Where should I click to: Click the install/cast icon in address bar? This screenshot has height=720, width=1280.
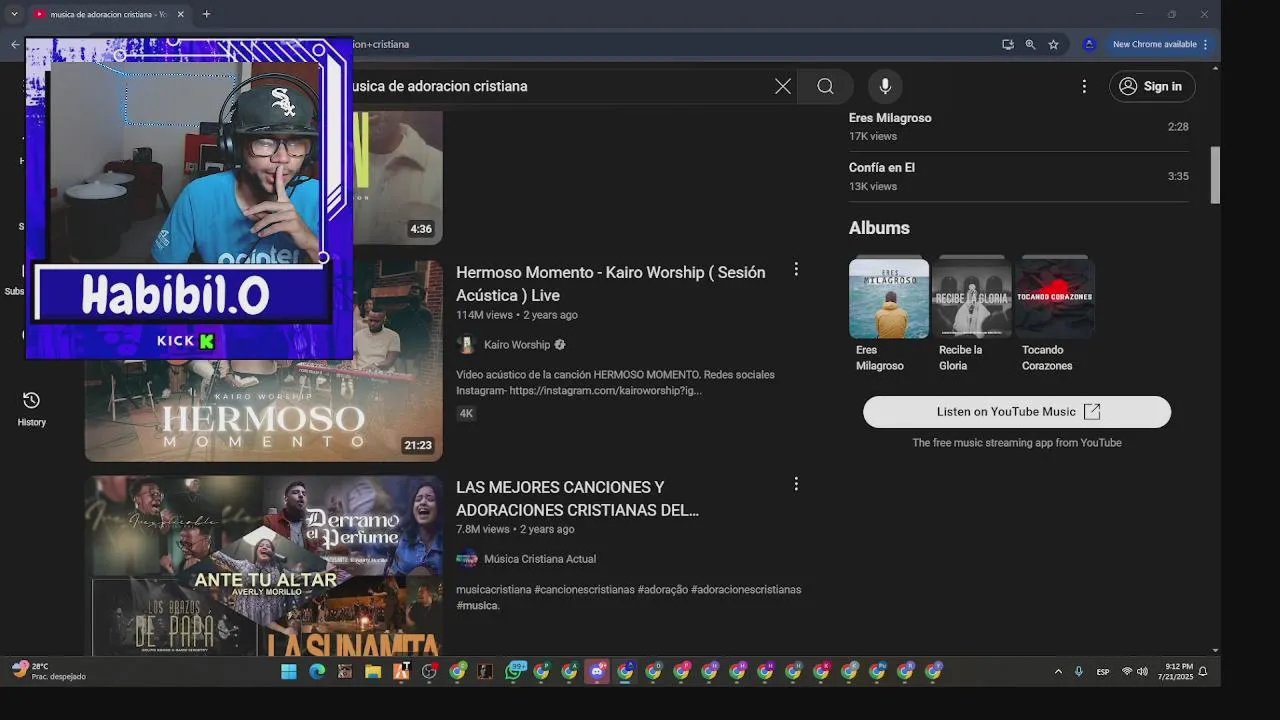pos(1008,44)
